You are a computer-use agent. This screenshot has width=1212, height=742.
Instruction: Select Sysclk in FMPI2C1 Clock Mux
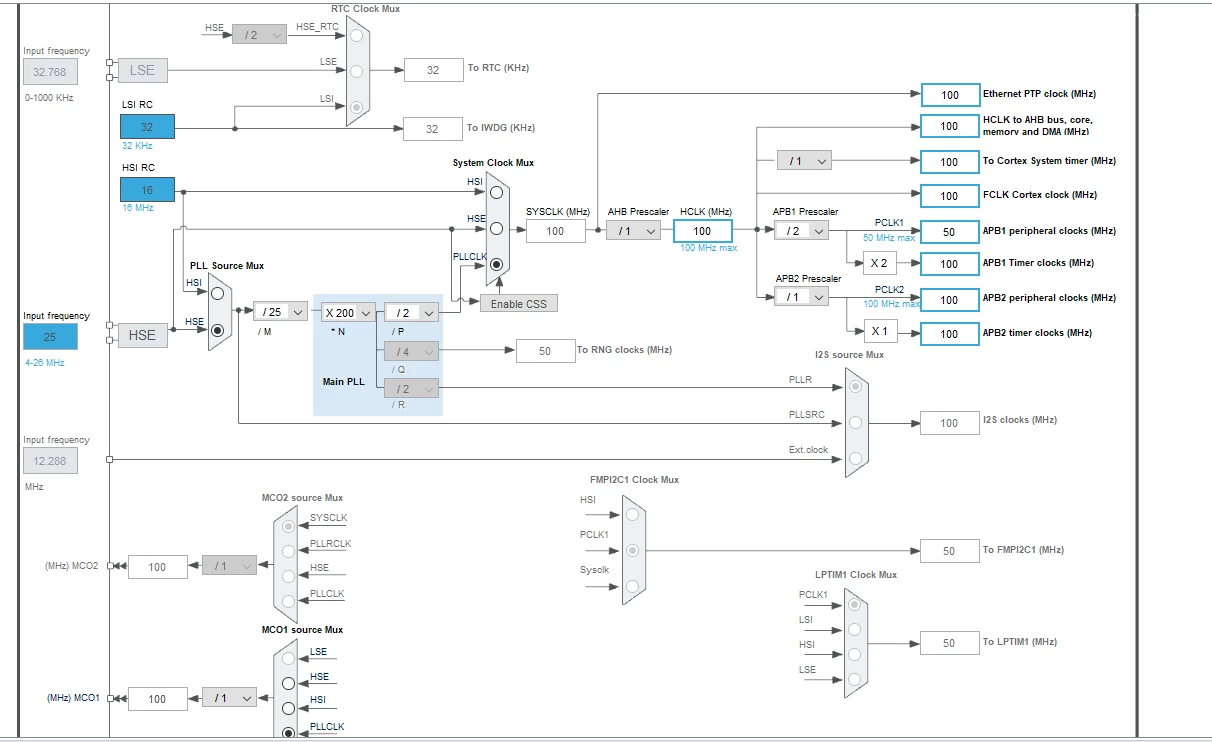(x=631, y=586)
